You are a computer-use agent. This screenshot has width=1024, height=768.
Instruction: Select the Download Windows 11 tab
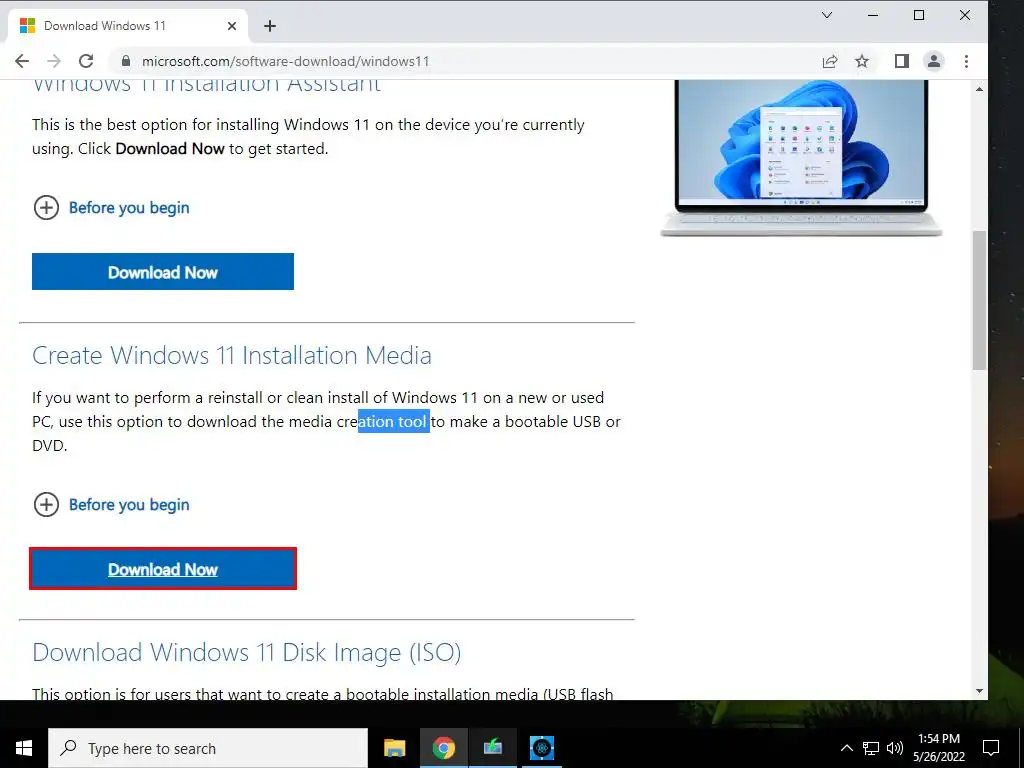[x=128, y=26]
